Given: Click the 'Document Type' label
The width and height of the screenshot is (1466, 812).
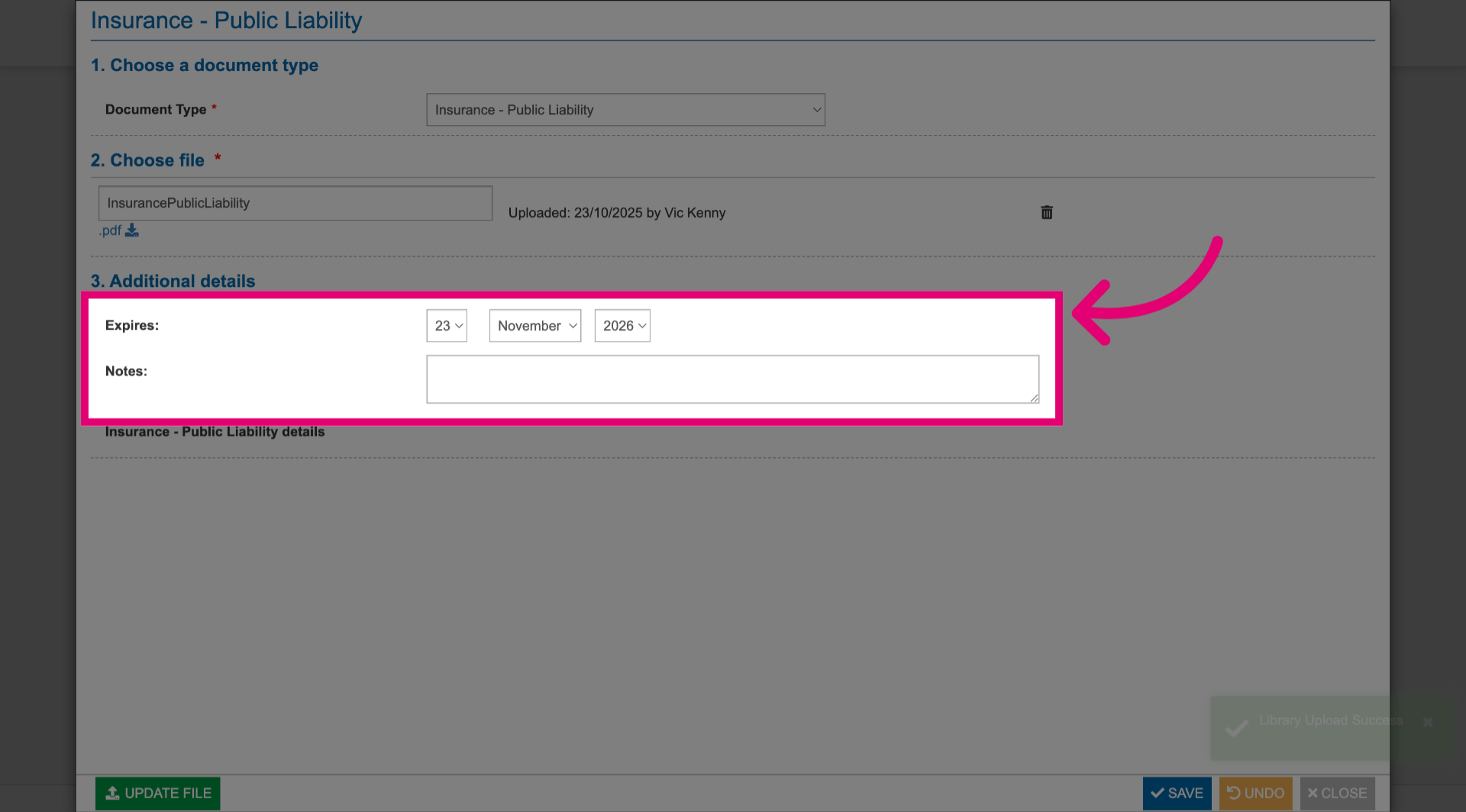Looking at the screenshot, I should point(156,109).
